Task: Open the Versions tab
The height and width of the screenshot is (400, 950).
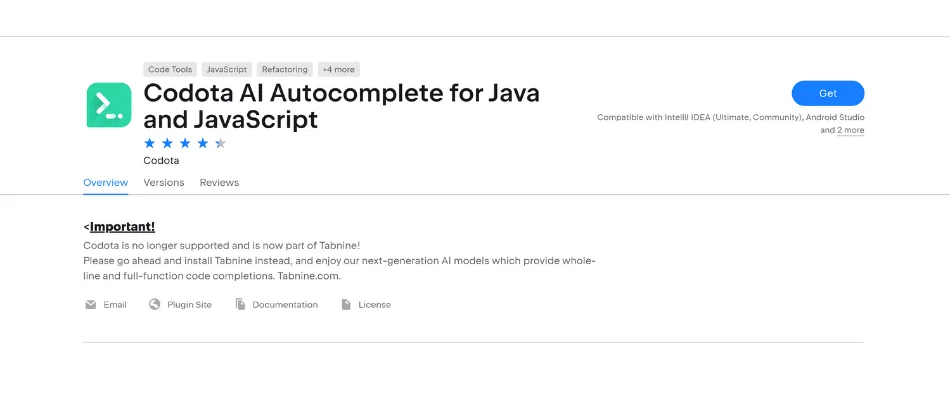Action: click(x=164, y=183)
